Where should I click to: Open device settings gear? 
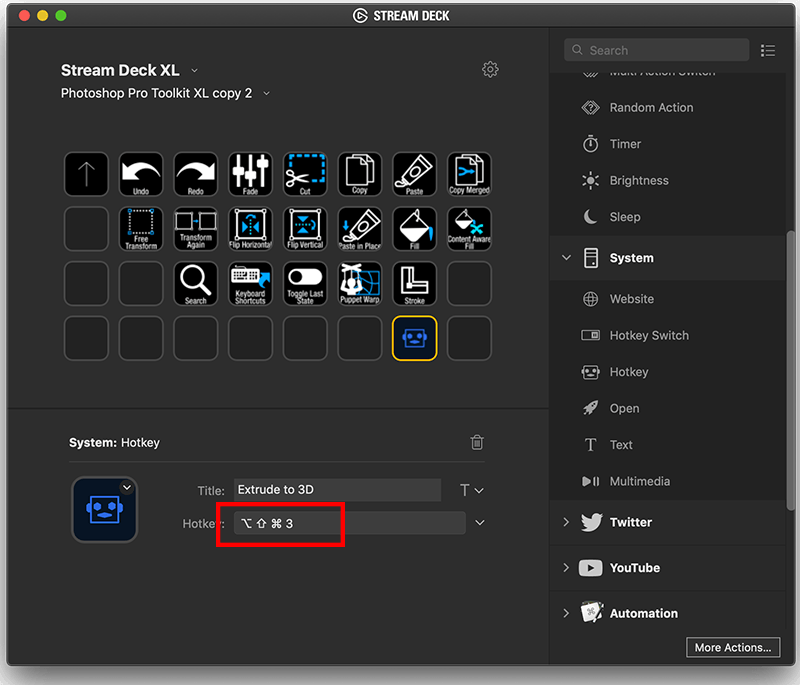click(x=490, y=69)
